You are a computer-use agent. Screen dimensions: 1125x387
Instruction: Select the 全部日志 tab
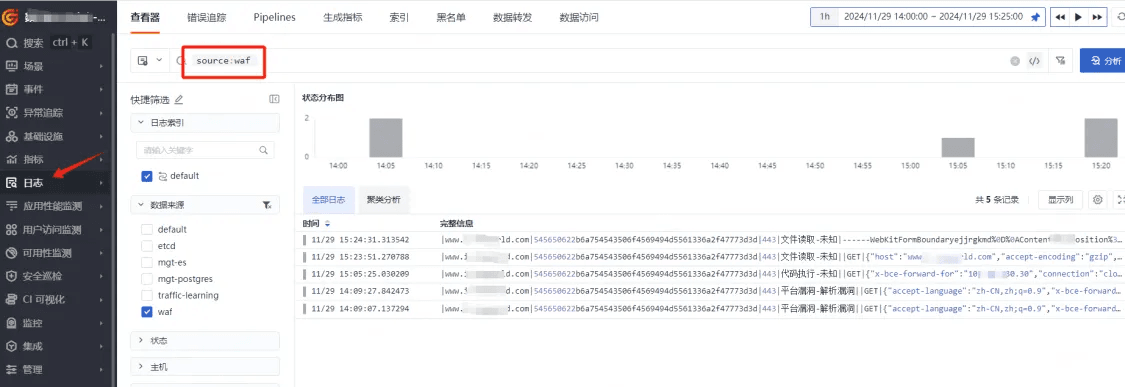tap(329, 200)
